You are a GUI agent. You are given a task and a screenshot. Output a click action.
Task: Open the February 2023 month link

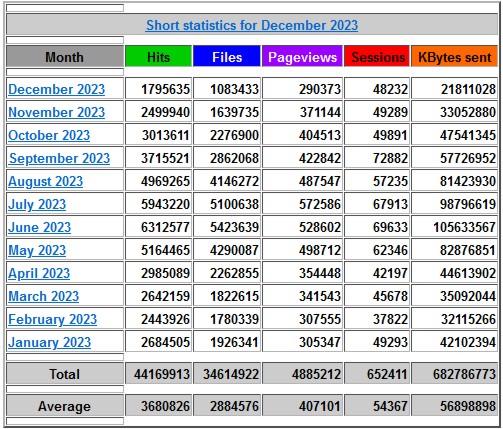pos(53,319)
